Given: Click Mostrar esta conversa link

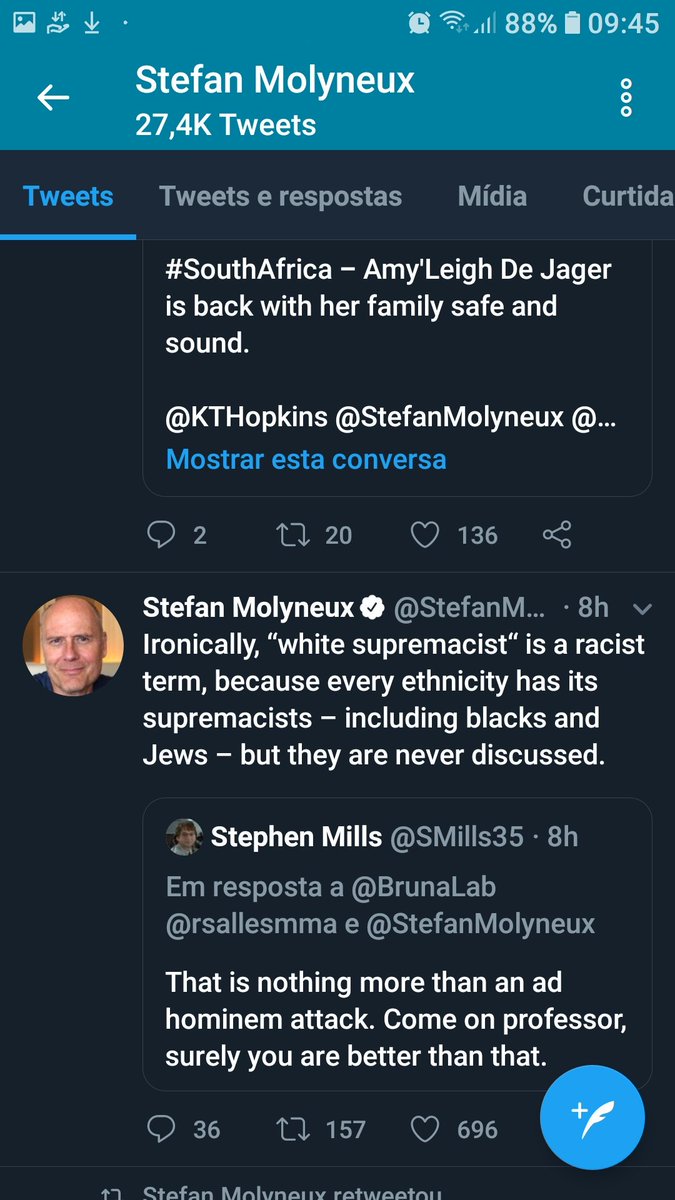Looking at the screenshot, I should (306, 459).
